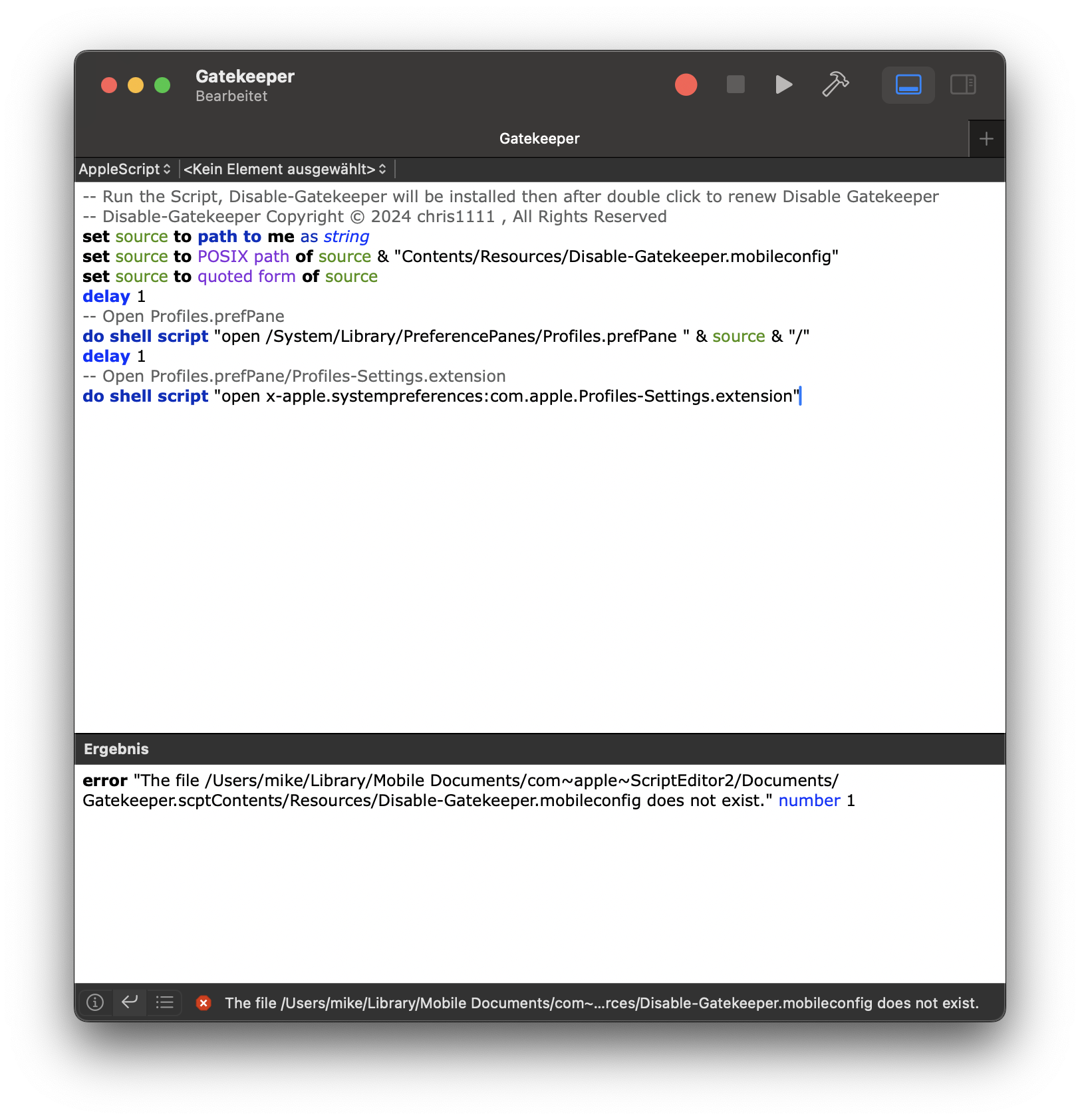Image resolution: width=1080 pixels, height=1120 pixels.
Task: Compile the script with hammer icon
Action: [x=835, y=84]
